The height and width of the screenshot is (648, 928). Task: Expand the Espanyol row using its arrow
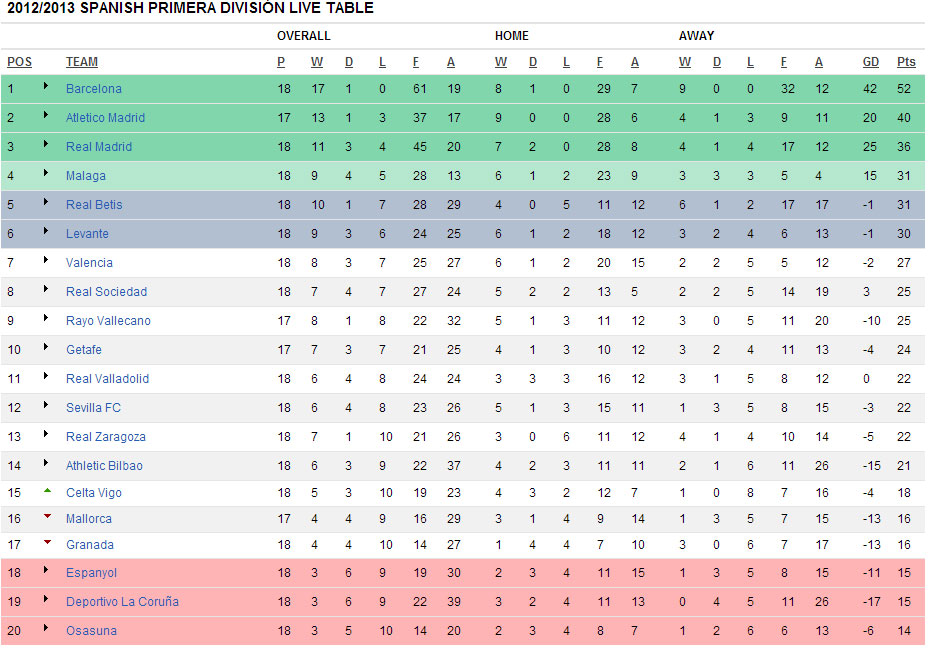tap(46, 571)
